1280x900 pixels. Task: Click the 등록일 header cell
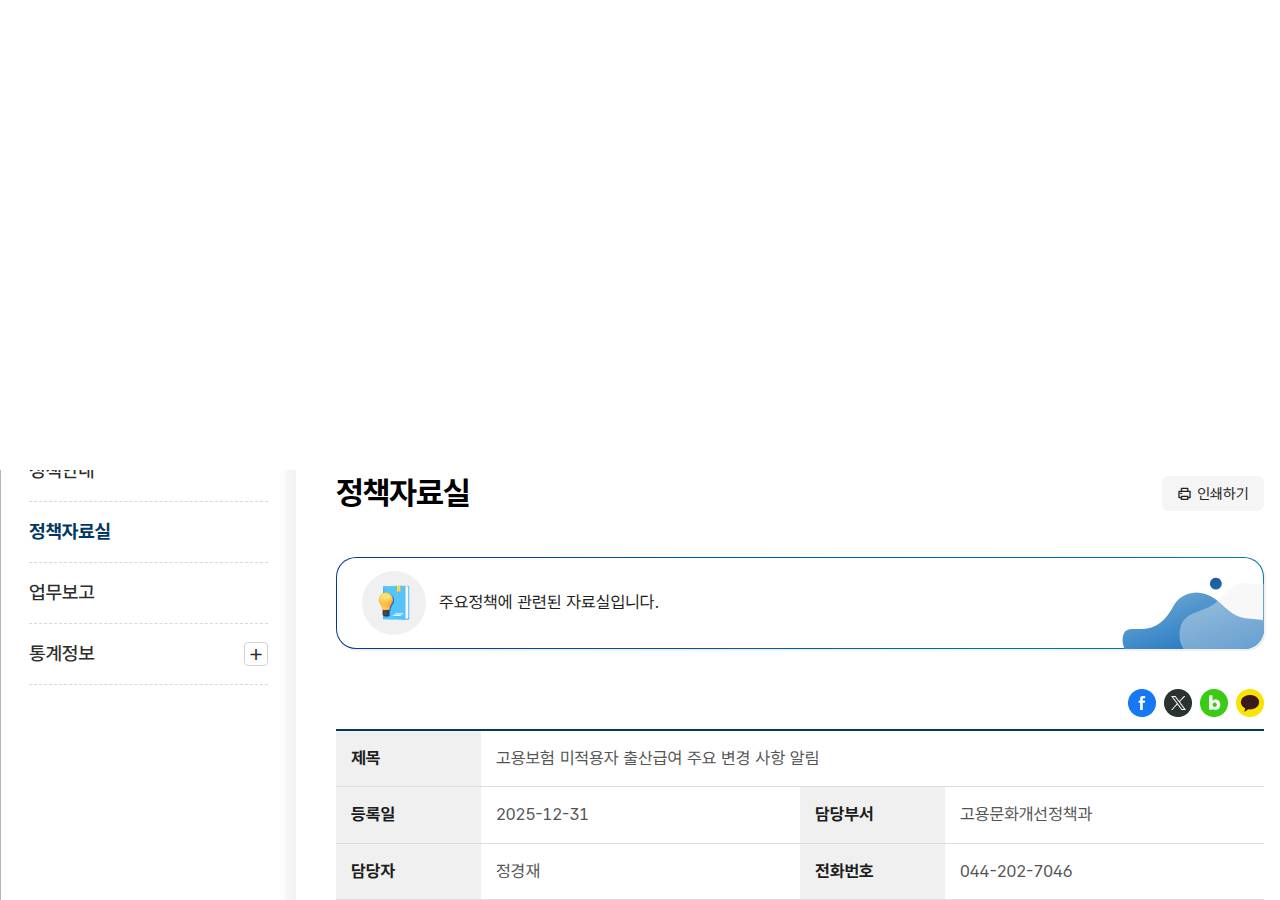point(408,814)
